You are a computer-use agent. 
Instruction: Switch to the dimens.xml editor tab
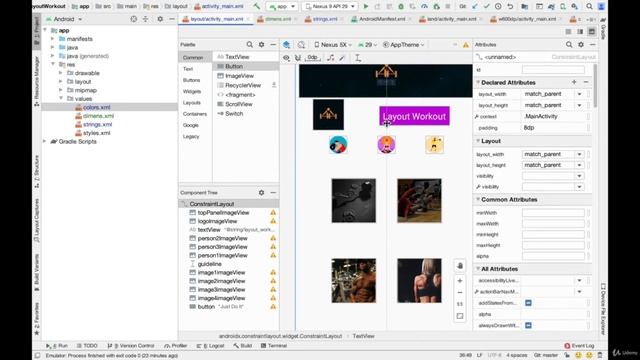(x=275, y=19)
